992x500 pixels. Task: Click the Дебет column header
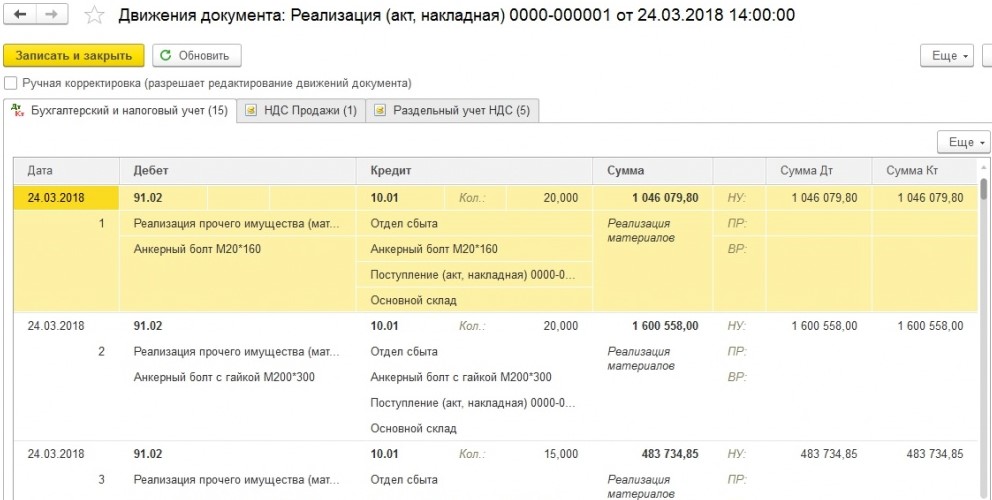pyautogui.click(x=150, y=171)
